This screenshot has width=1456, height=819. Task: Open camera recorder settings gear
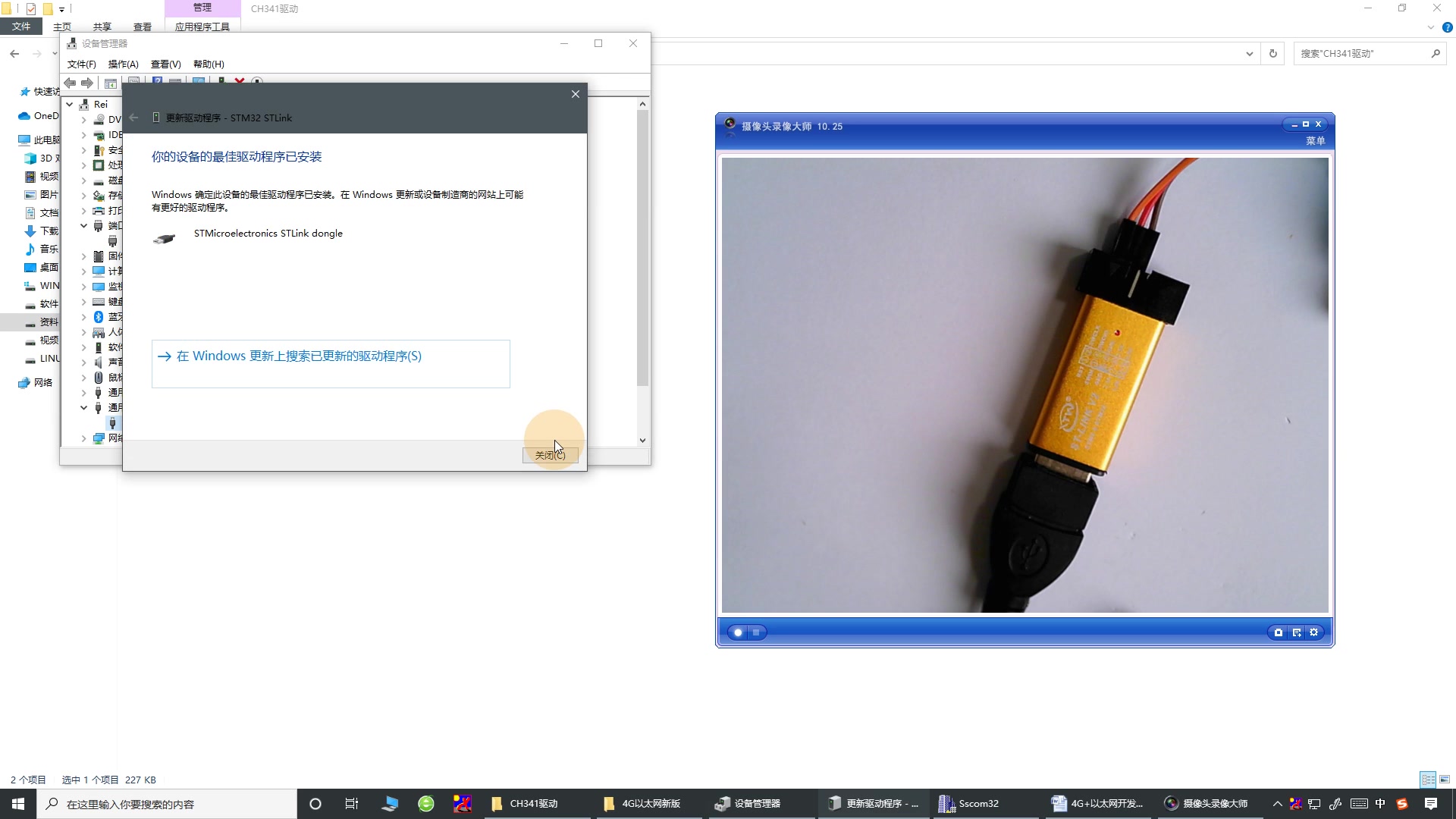(x=1314, y=632)
